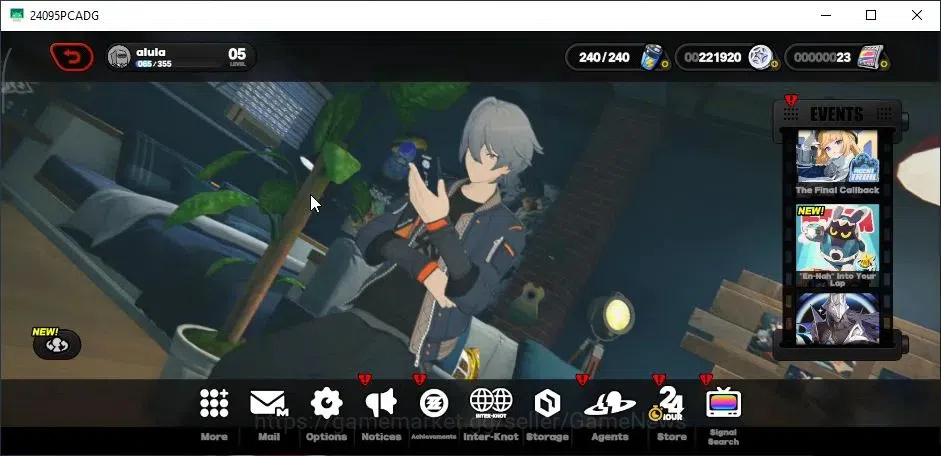Click the EVENTS panel header
This screenshot has height=456, width=941.
[837, 113]
